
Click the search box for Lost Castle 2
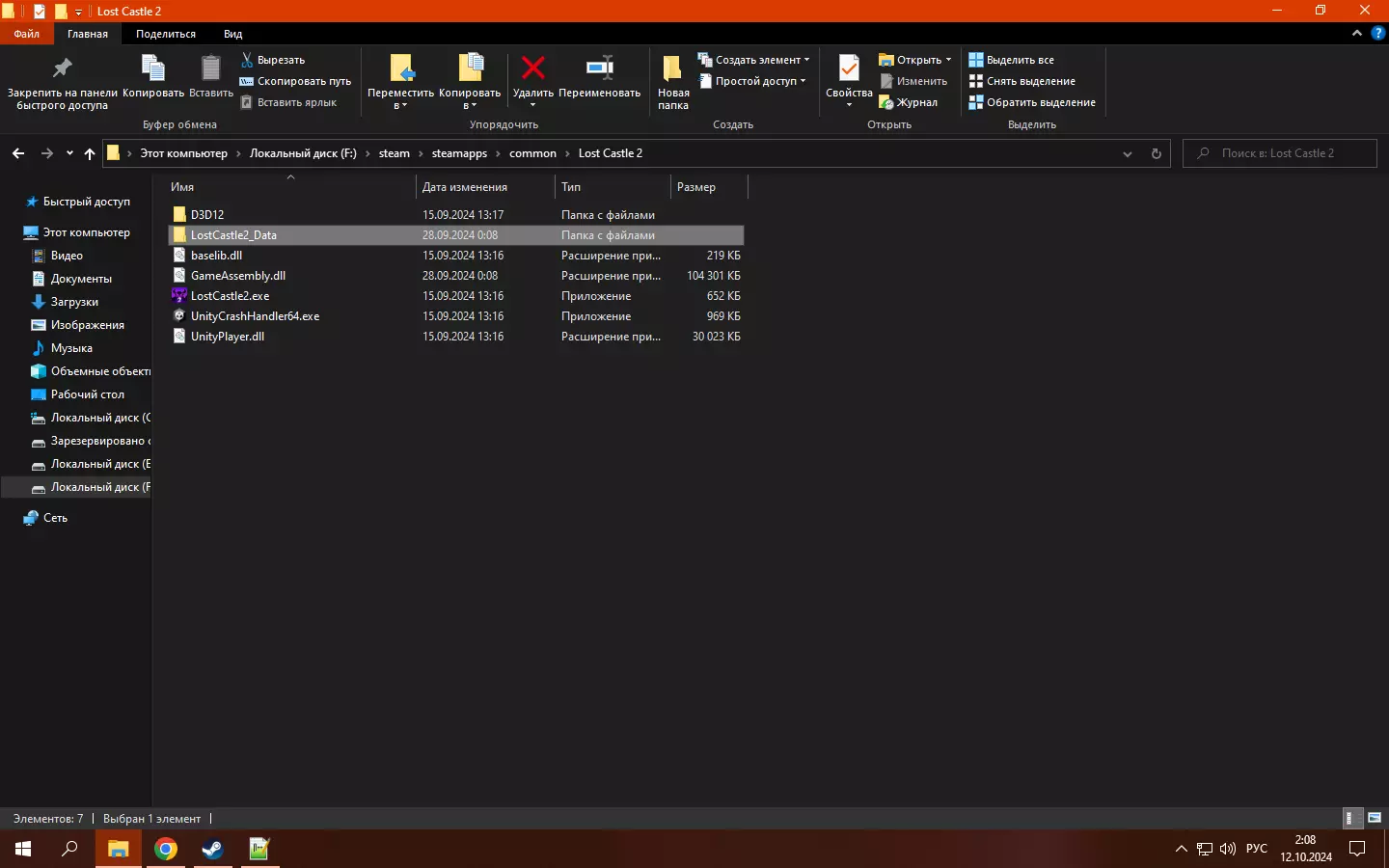[x=1280, y=153]
